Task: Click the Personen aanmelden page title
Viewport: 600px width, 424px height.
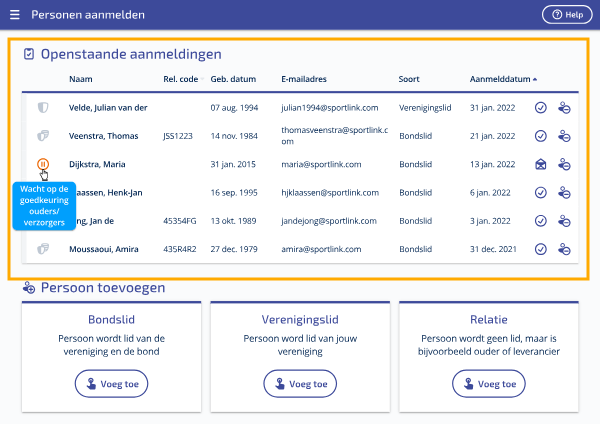Action: coord(88,15)
